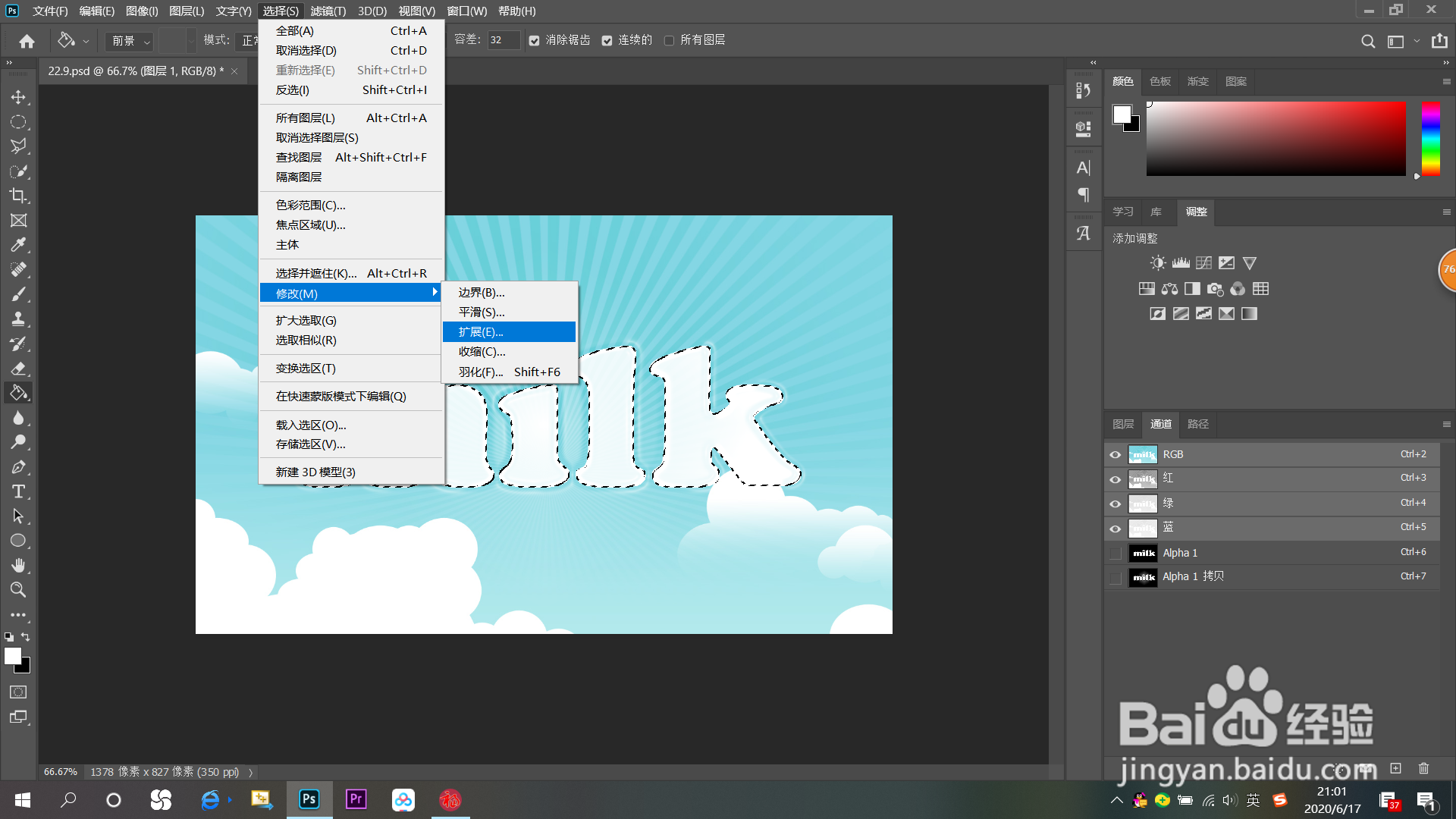The height and width of the screenshot is (819, 1456).
Task: Select the Elliptical Marquee tool
Action: (18, 121)
